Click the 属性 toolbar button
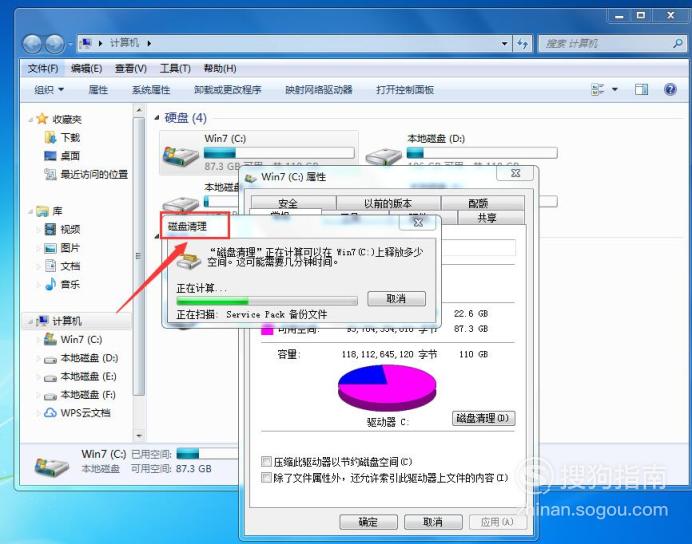 [98, 90]
